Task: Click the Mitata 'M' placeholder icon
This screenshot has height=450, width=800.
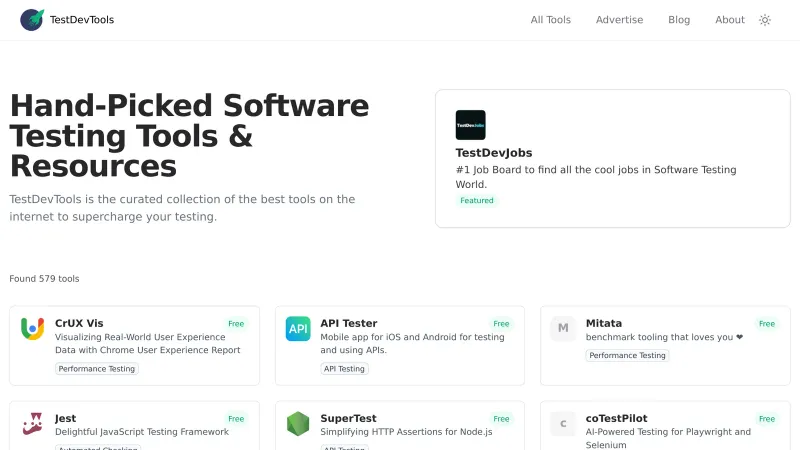Action: 563,328
